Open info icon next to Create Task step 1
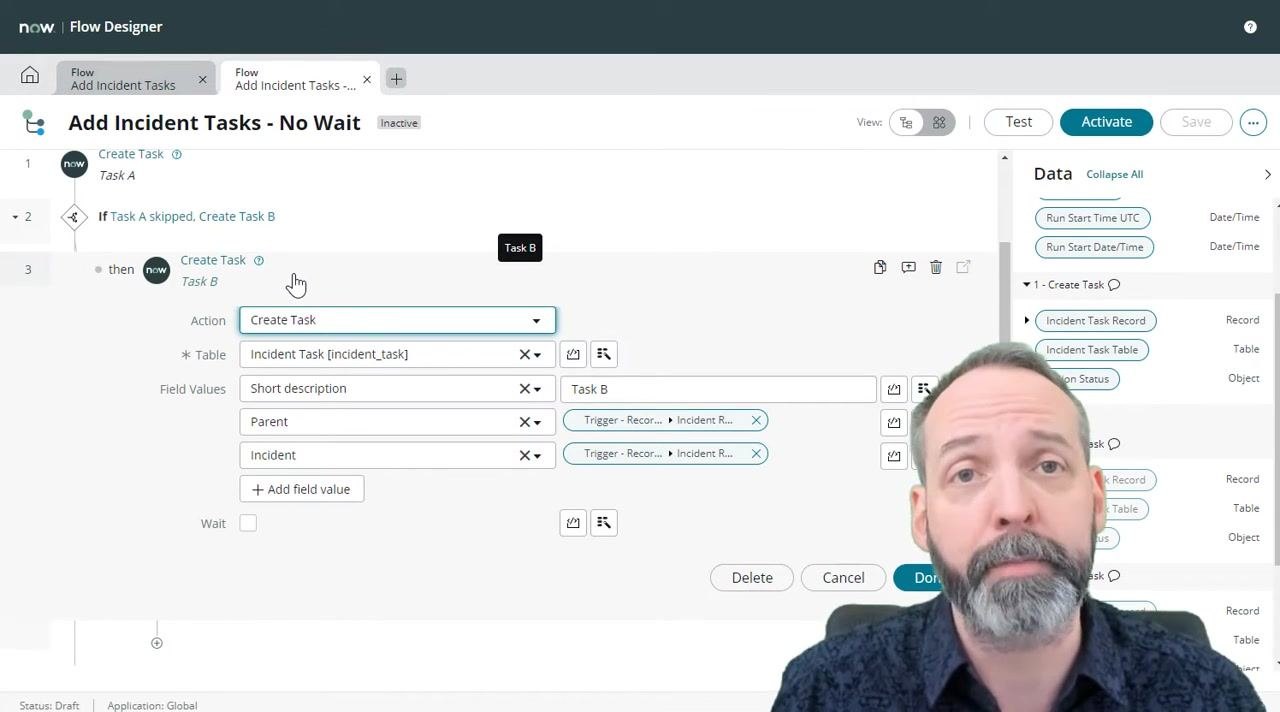Screen dimensions: 1280x712 177,154
